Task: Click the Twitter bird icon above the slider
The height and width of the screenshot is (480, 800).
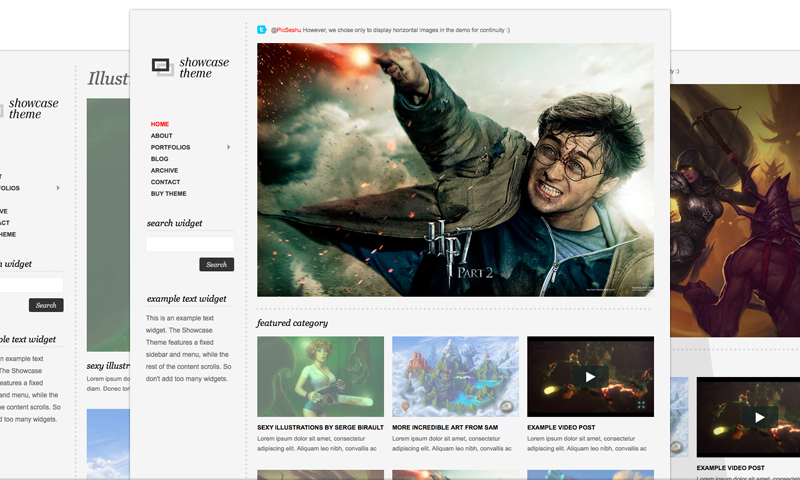Action: click(262, 30)
